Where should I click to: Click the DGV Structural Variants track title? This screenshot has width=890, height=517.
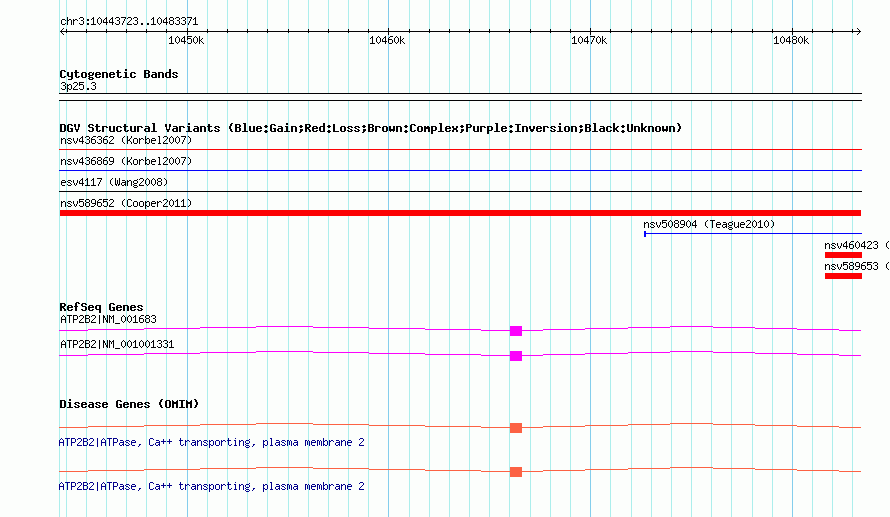[371, 128]
